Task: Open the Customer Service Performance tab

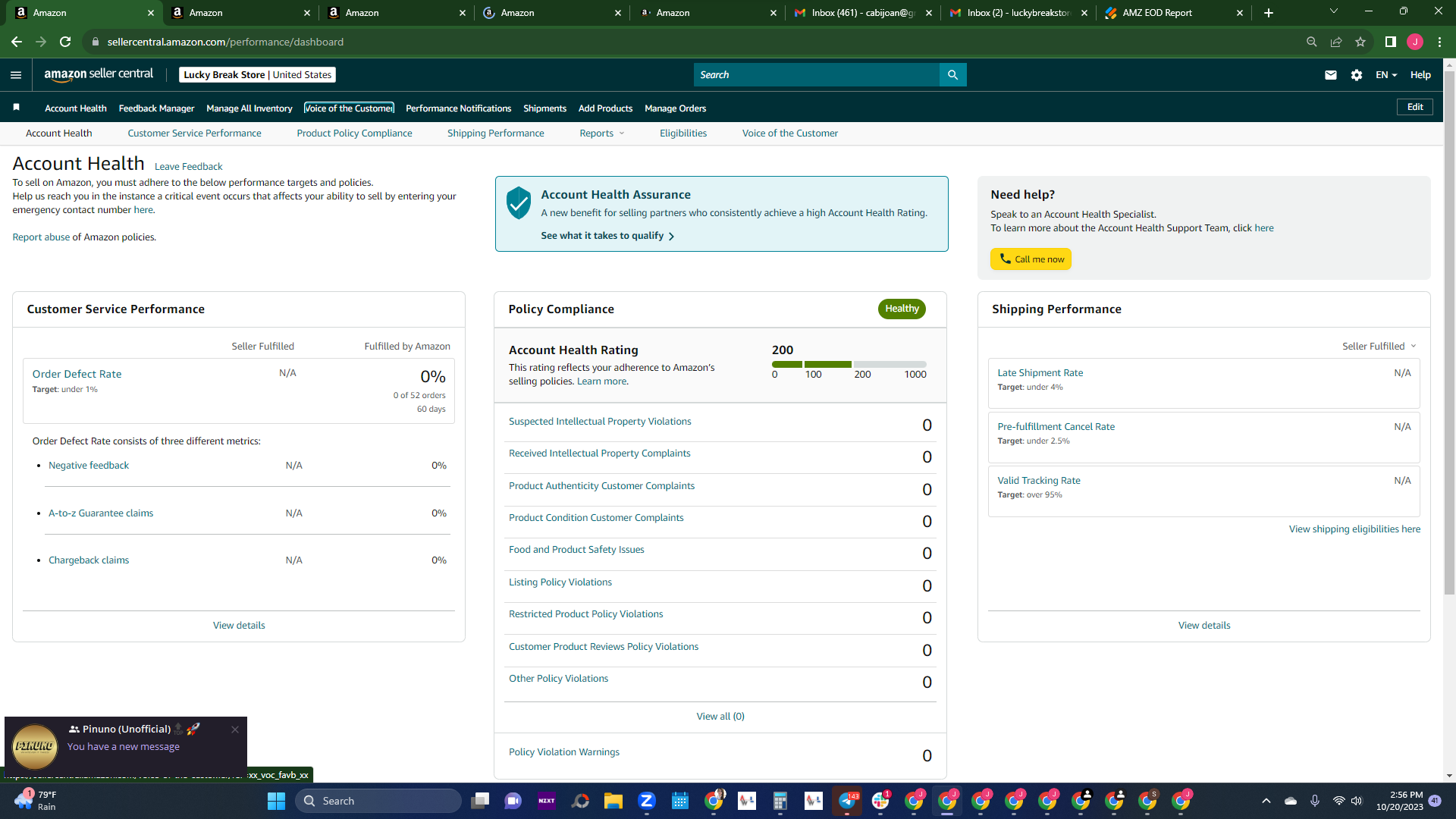Action: click(194, 133)
